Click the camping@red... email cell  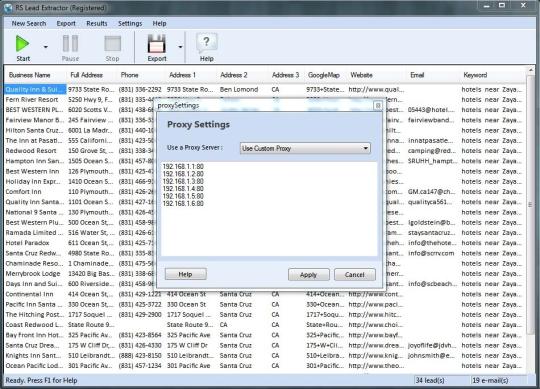click(432, 151)
